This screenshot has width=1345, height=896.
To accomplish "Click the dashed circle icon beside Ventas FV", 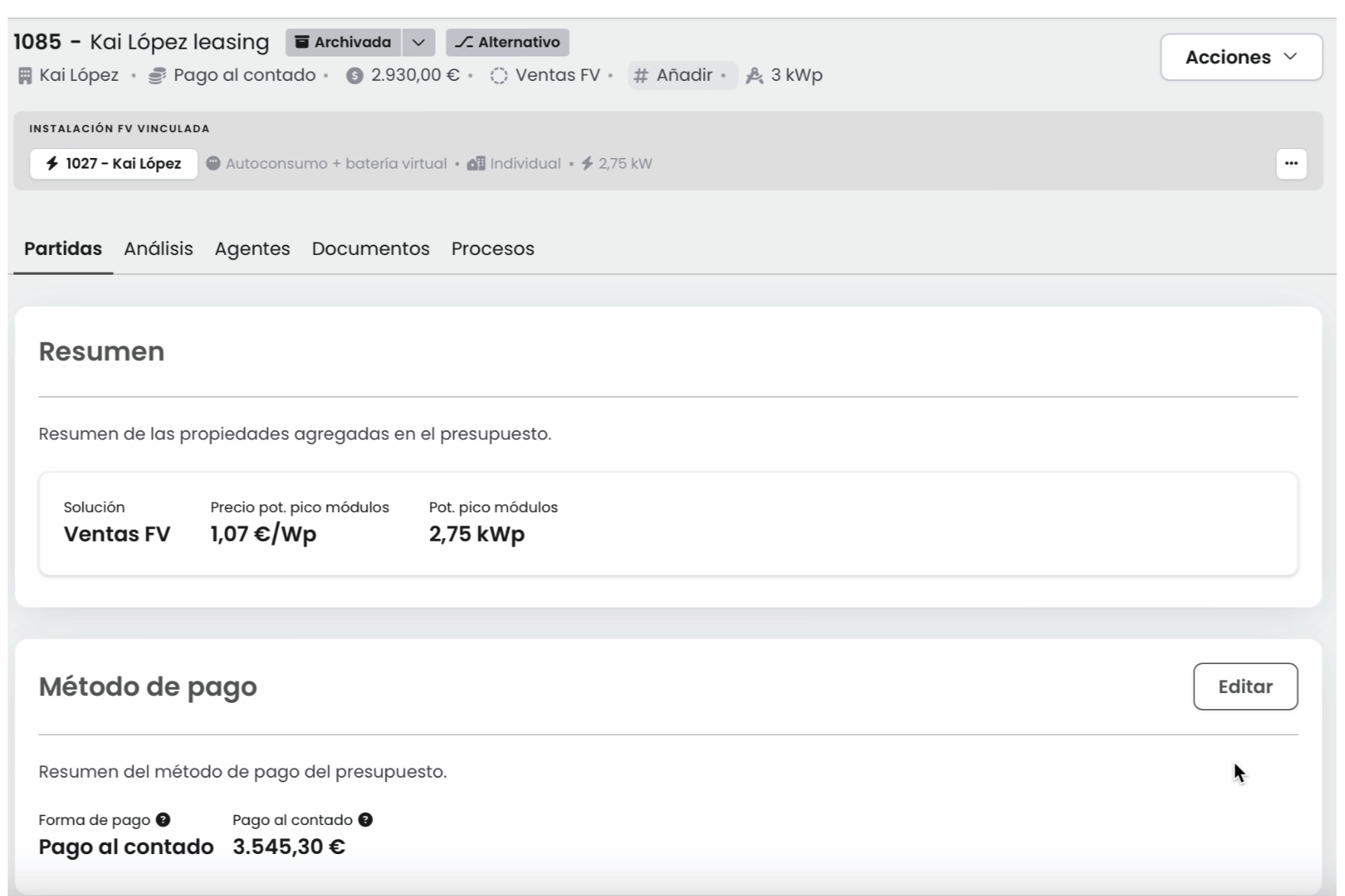I will pos(498,76).
